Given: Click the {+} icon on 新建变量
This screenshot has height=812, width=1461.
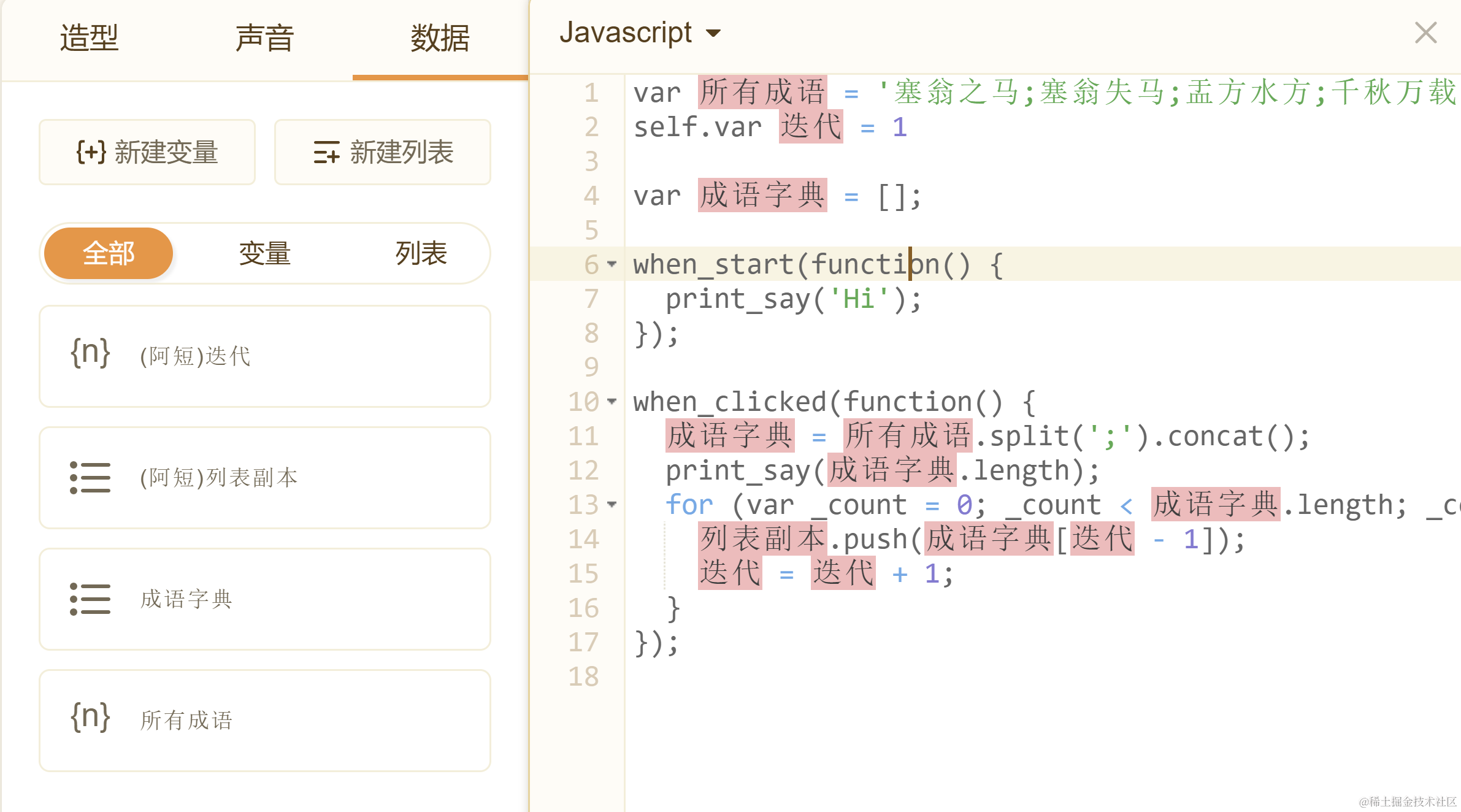Looking at the screenshot, I should (x=91, y=152).
